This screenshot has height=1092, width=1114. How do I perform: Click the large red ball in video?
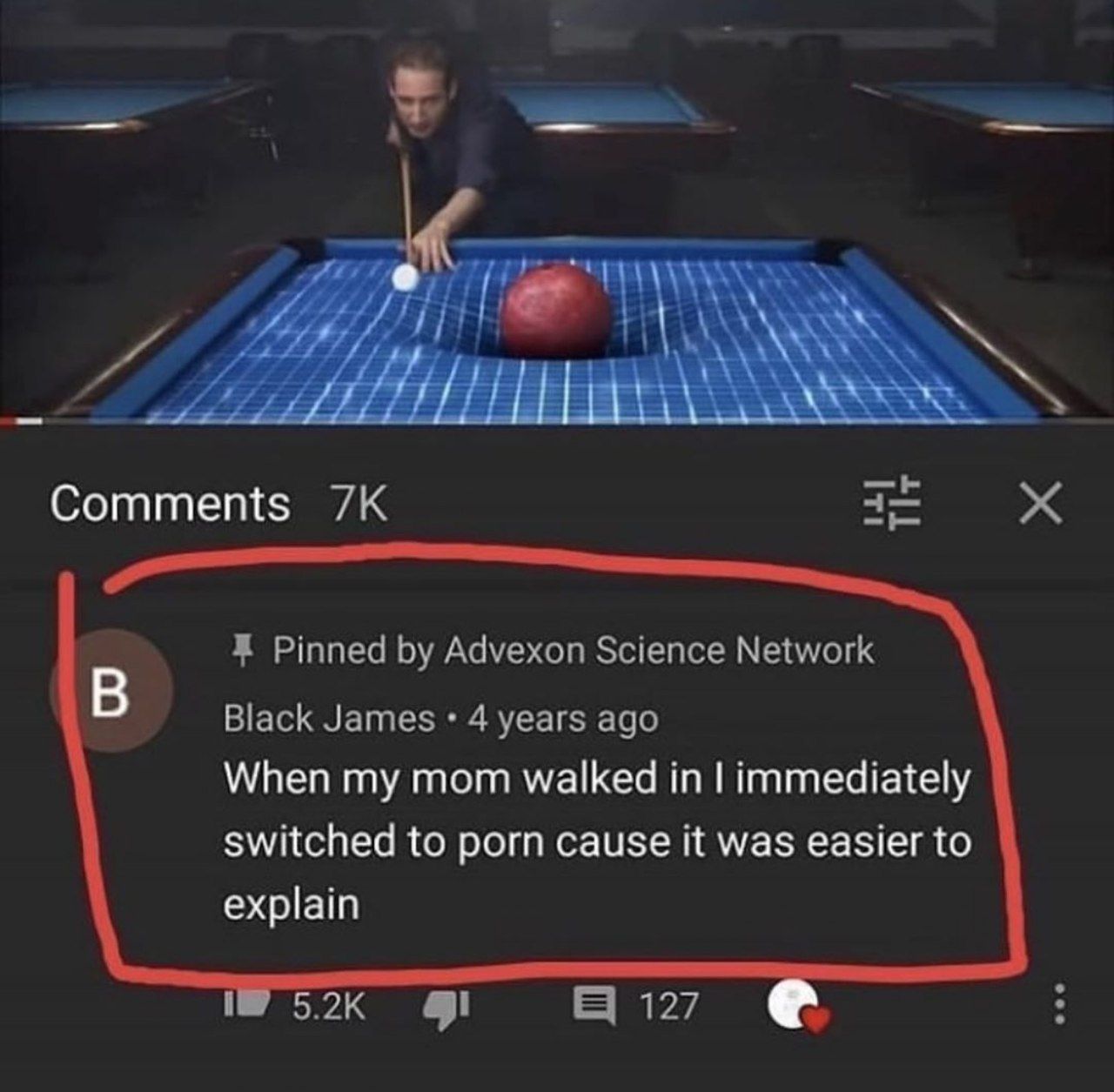click(x=557, y=312)
